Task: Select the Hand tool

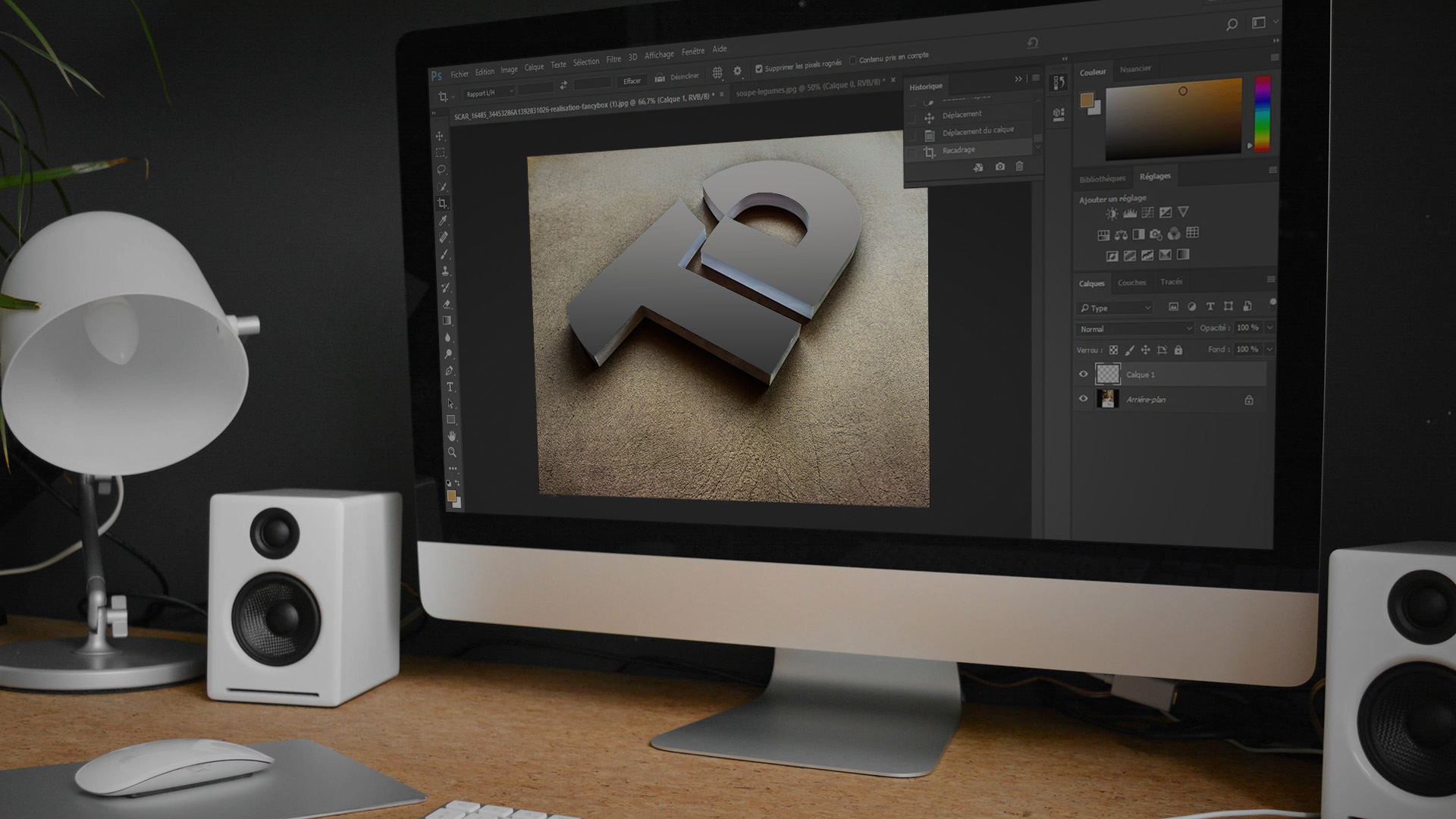Action: (x=452, y=435)
